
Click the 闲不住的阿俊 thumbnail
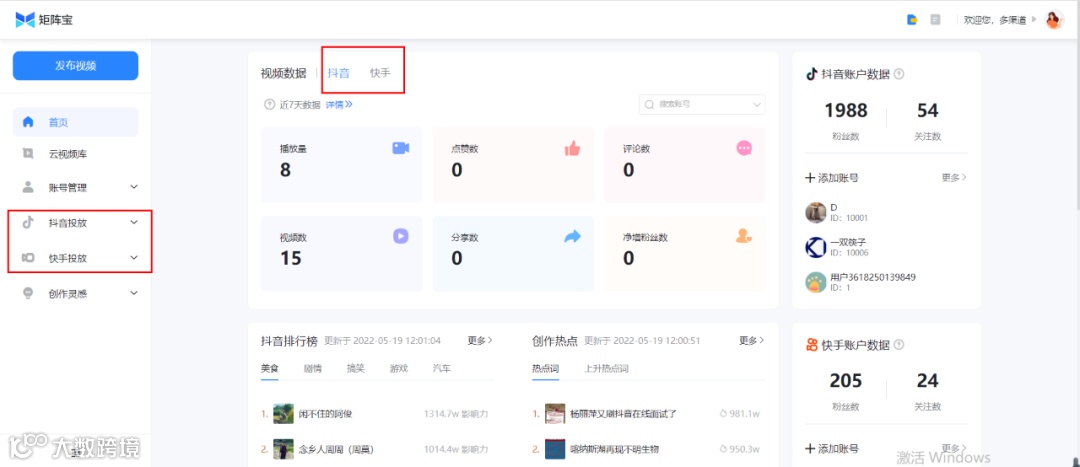283,414
